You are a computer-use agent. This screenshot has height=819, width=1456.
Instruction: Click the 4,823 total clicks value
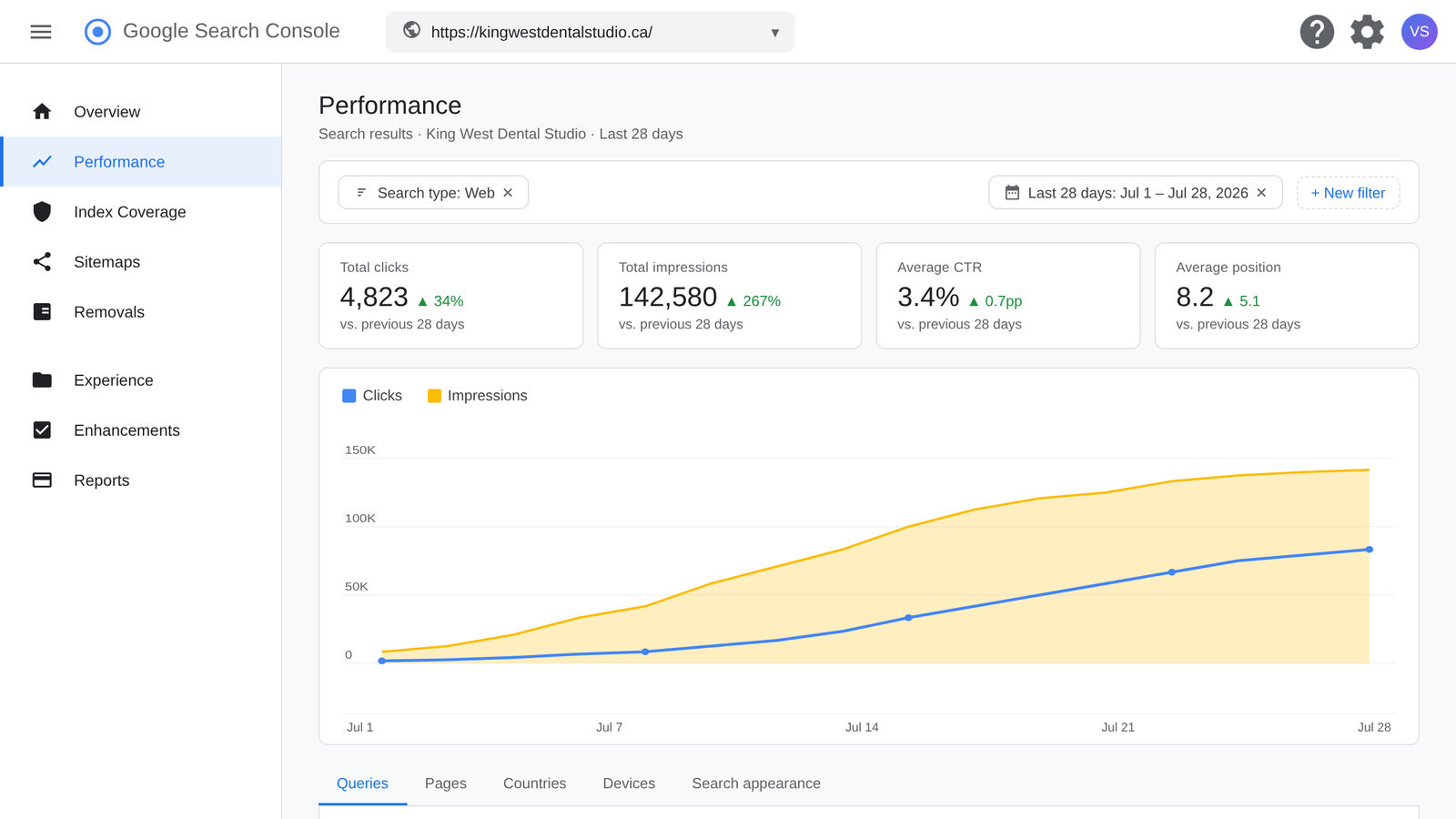[x=374, y=297]
